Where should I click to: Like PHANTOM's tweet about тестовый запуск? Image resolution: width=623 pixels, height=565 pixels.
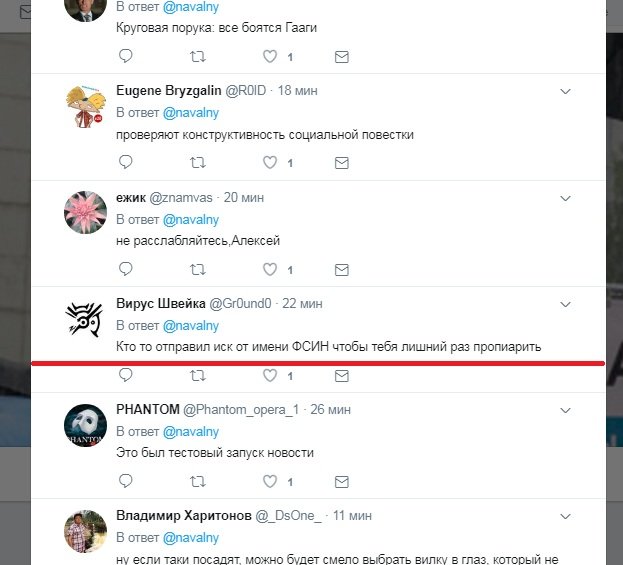point(270,482)
